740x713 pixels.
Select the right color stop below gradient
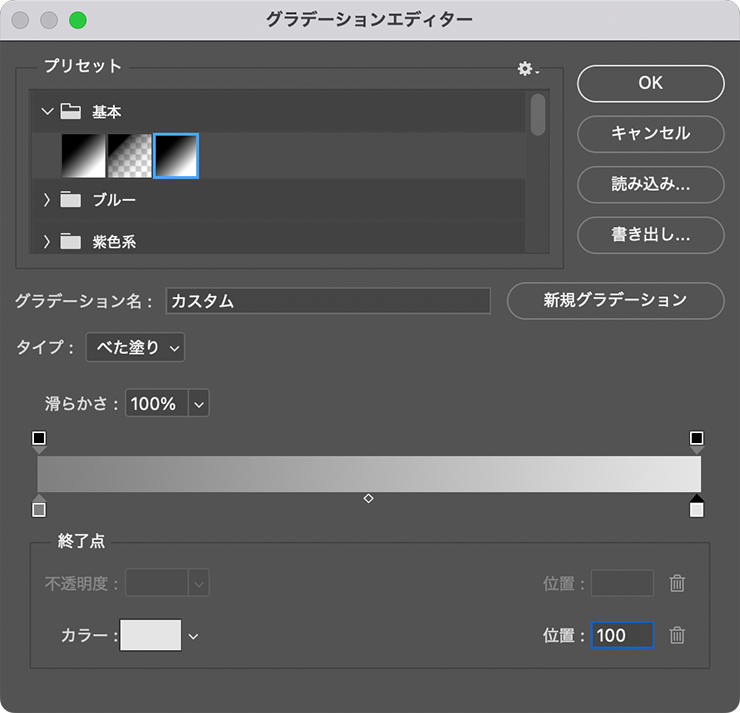pos(697,509)
